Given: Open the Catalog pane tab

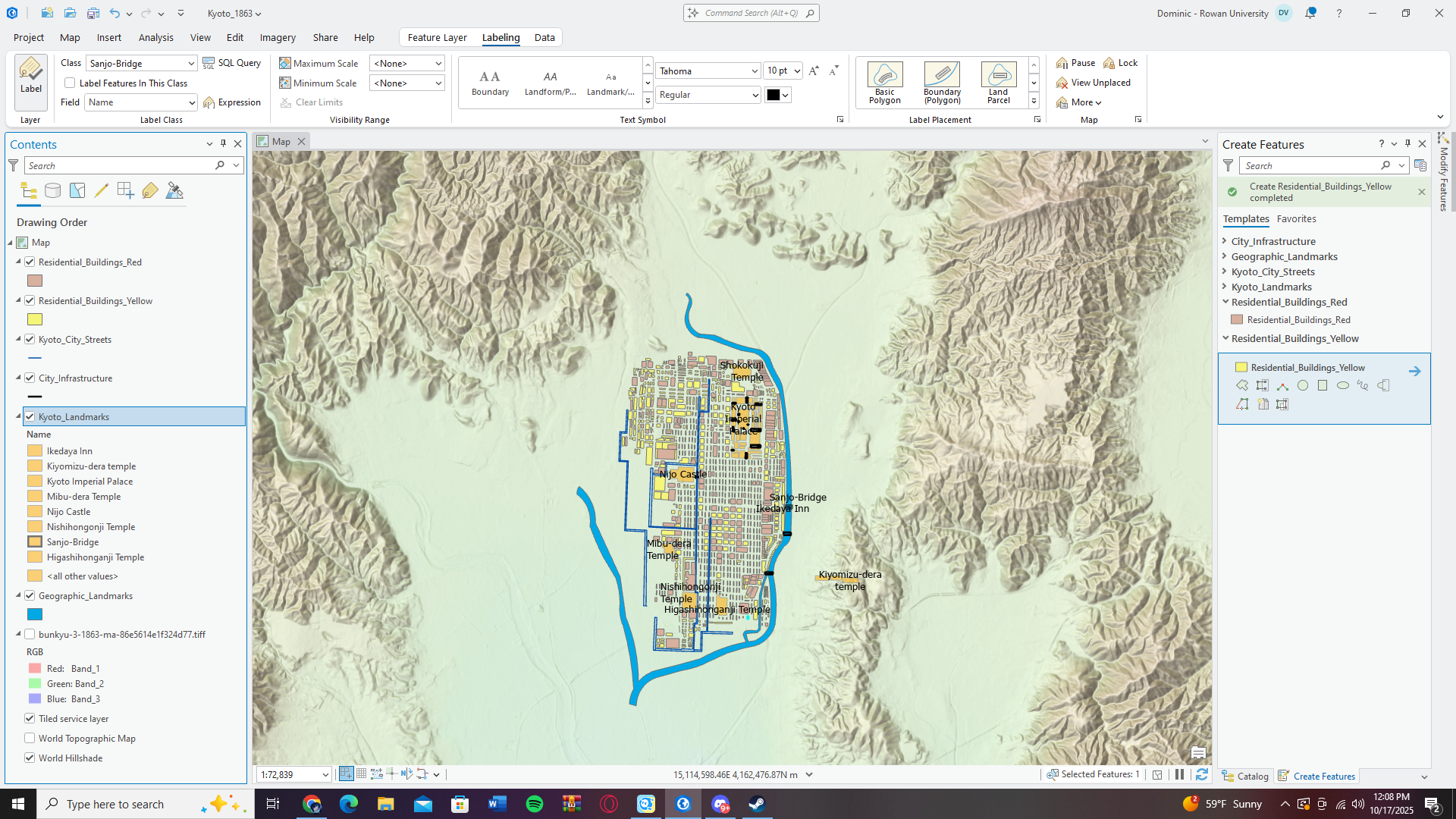Looking at the screenshot, I should [1245, 776].
